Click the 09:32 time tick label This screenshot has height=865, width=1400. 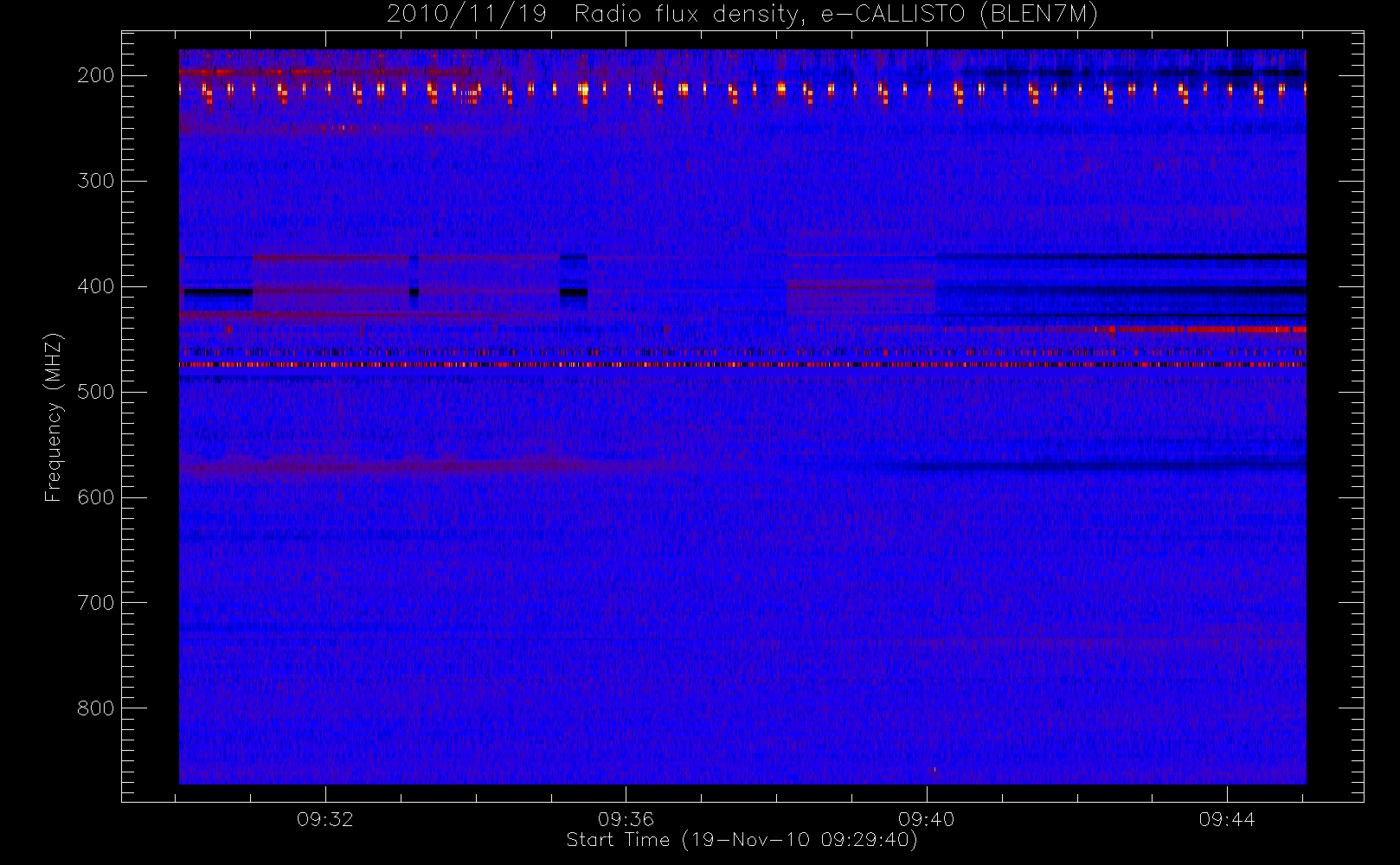point(325,819)
